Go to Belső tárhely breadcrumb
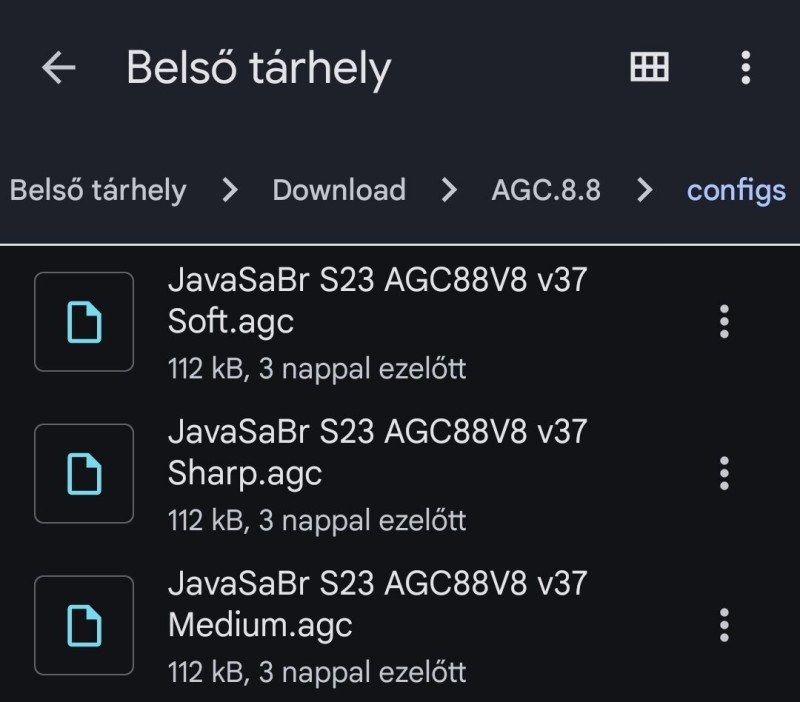This screenshot has height=702, width=800. tap(98, 190)
